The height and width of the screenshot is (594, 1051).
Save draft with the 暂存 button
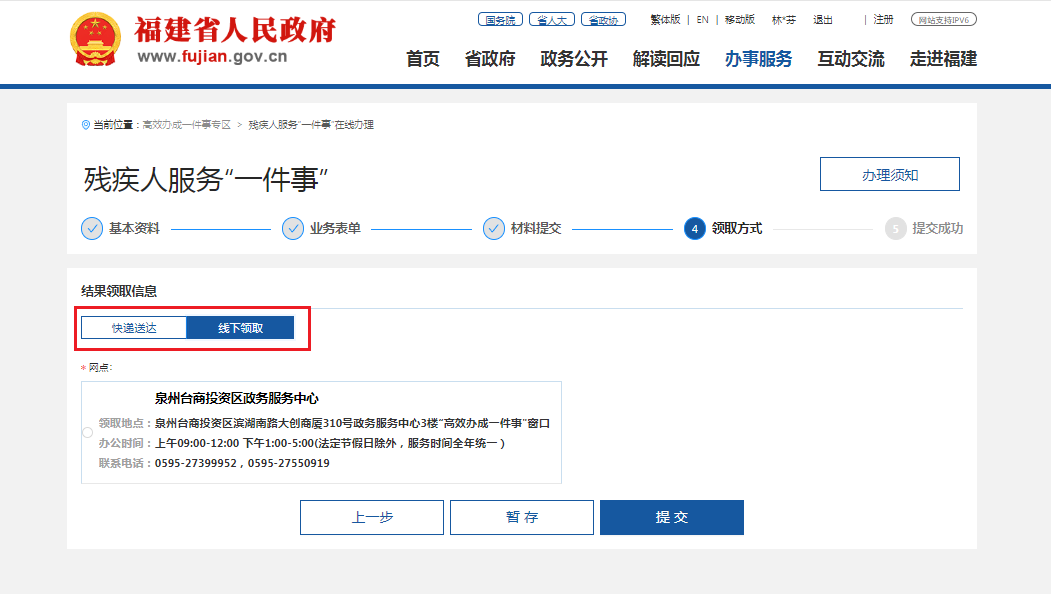coord(522,517)
